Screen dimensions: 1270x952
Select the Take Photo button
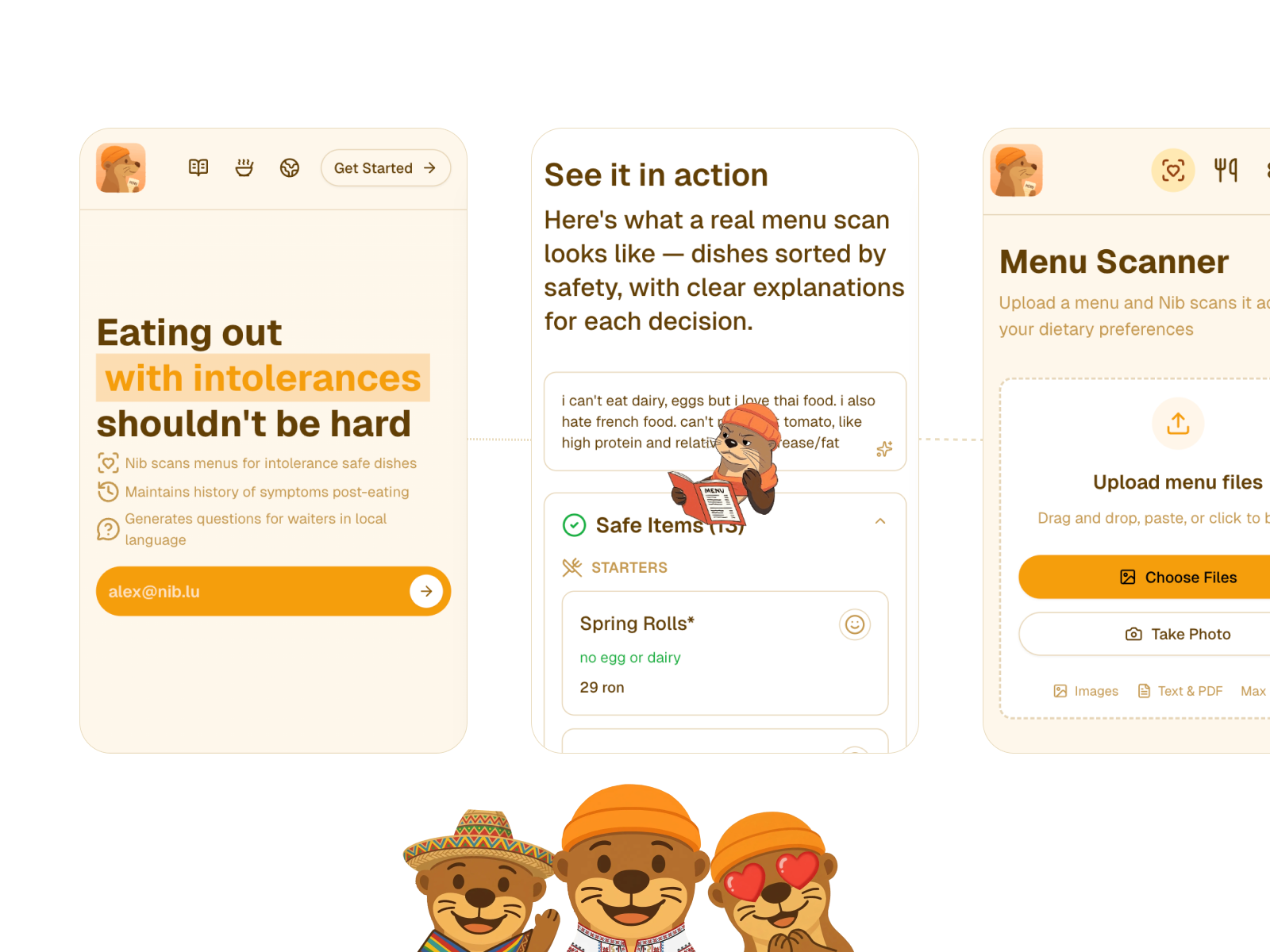pos(1145,634)
